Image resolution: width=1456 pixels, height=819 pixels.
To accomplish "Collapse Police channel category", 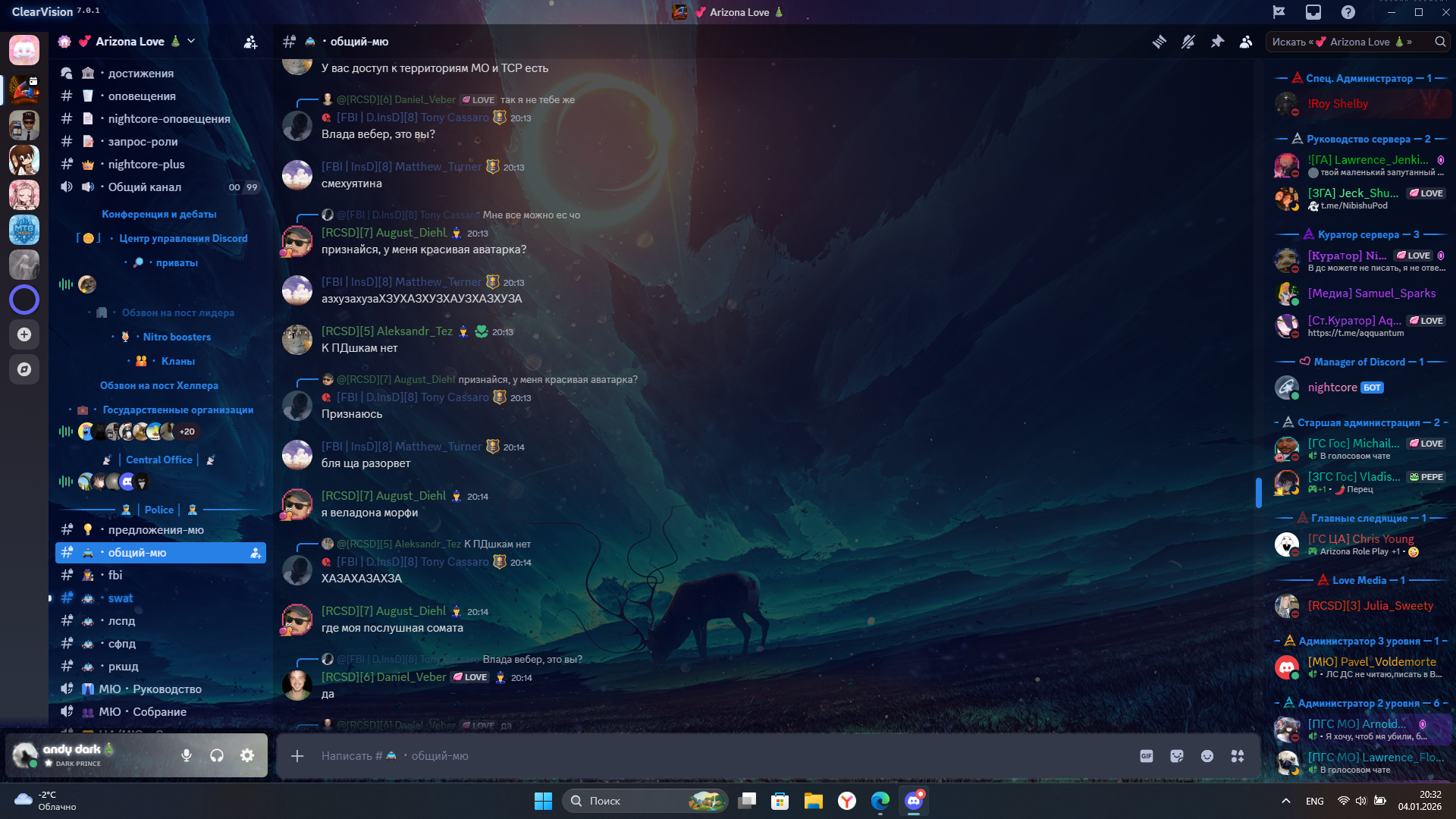I will click(158, 510).
